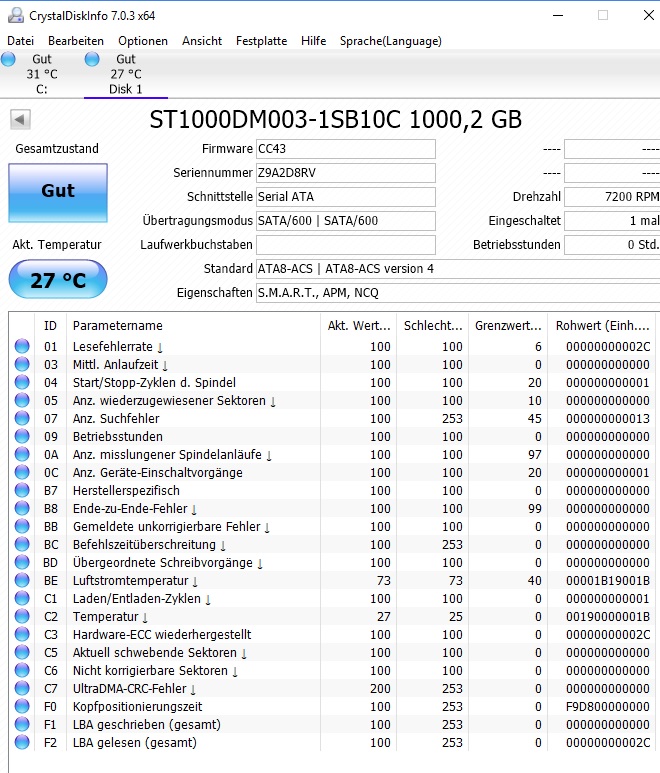Click the status orb for Temperatur row C2
The image size is (660, 773).
coord(22,616)
